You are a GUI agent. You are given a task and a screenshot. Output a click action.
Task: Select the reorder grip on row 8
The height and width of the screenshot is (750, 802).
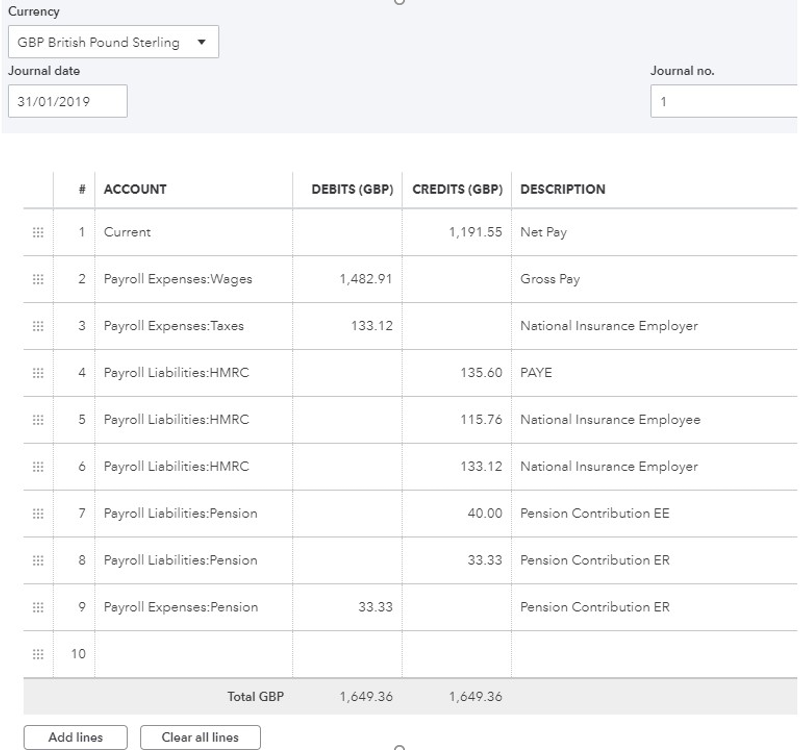[x=38, y=560]
